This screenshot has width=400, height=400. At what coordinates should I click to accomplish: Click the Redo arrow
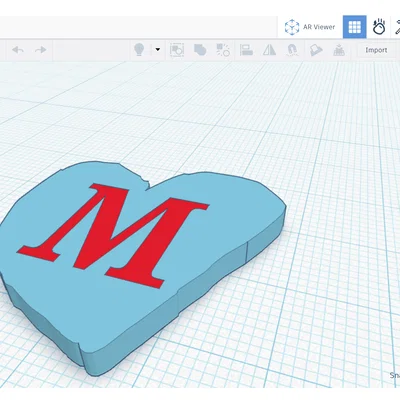[41, 50]
